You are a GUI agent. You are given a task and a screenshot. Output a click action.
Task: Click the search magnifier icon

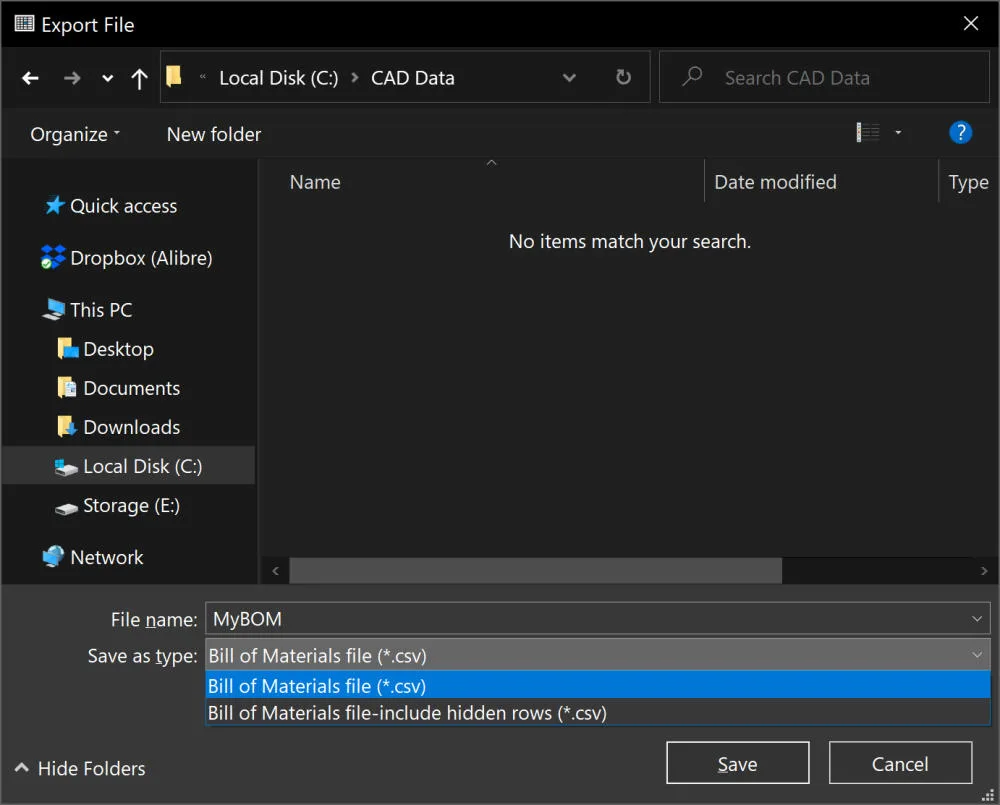tap(692, 77)
